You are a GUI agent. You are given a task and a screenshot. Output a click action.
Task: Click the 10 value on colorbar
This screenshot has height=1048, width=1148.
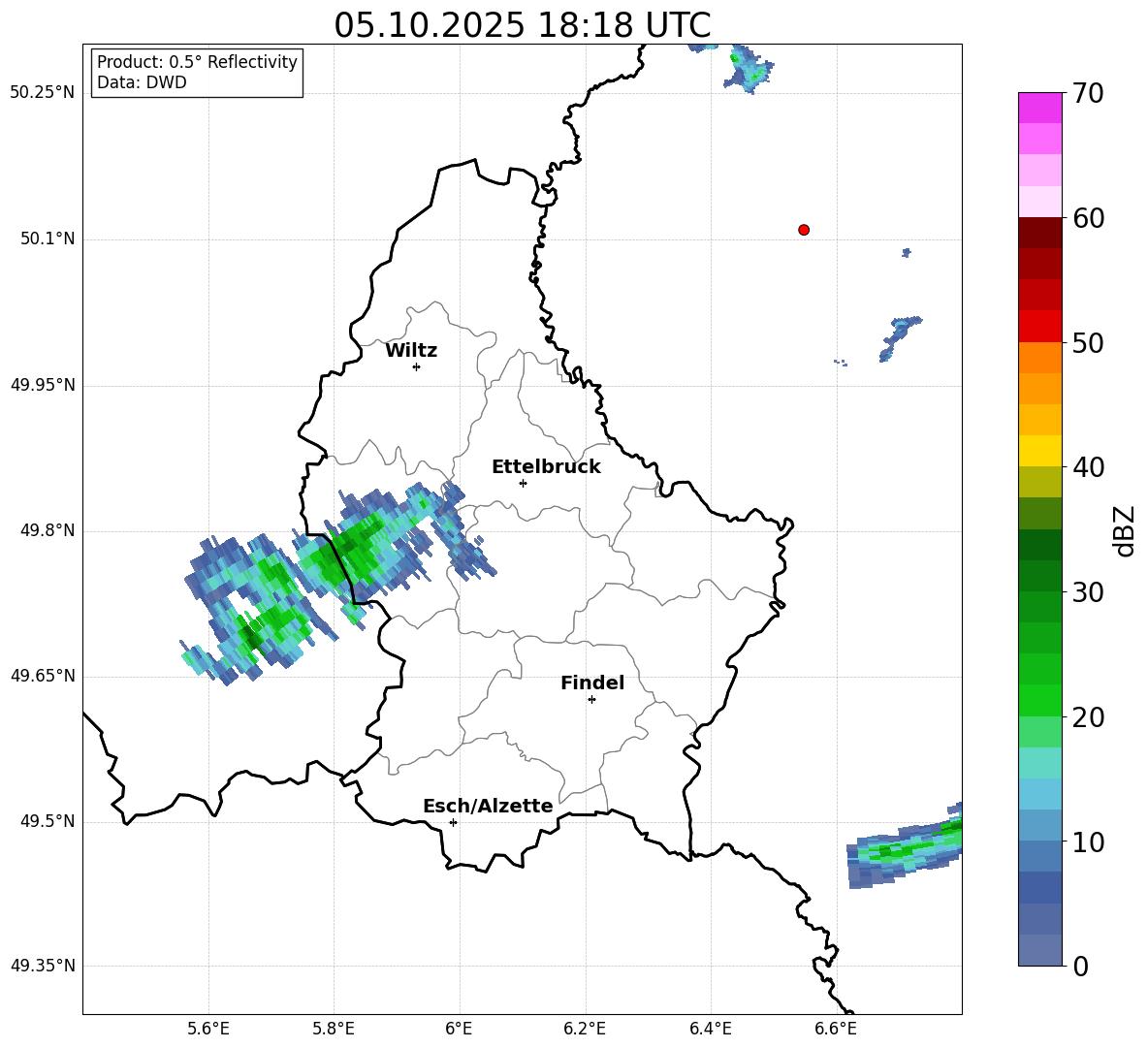click(x=1087, y=842)
